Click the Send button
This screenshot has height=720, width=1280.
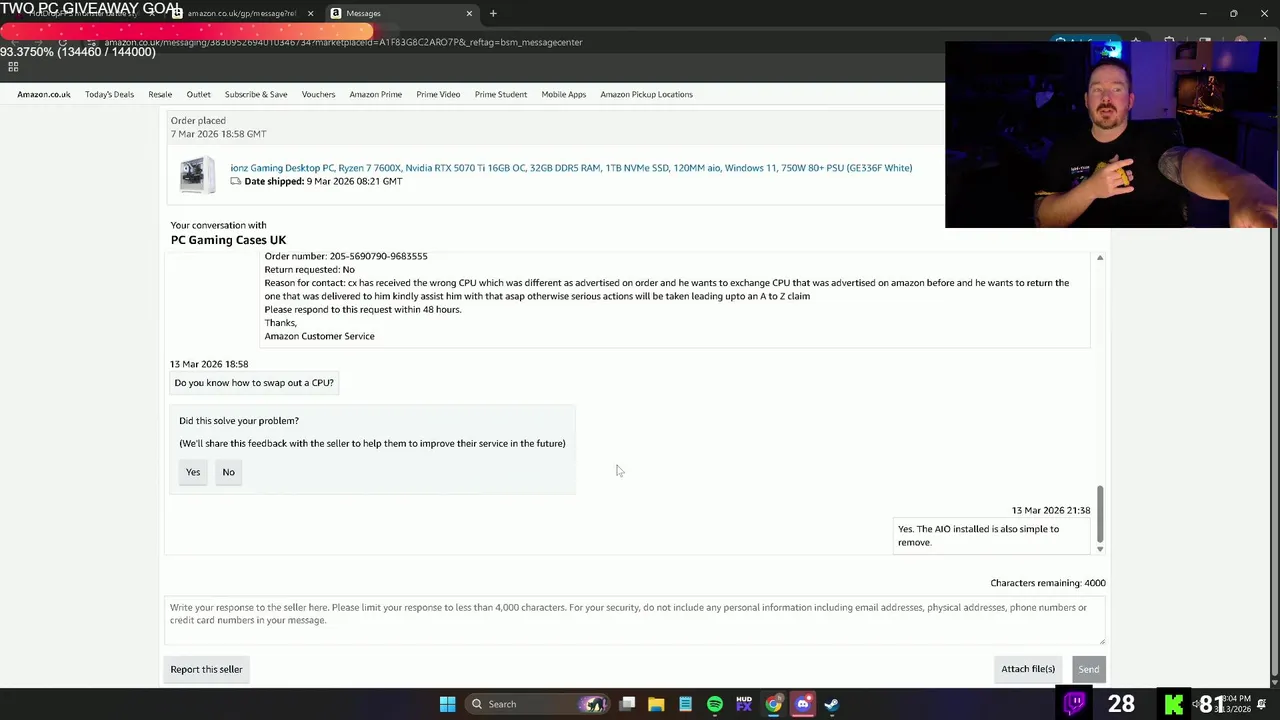pyautogui.click(x=1088, y=669)
